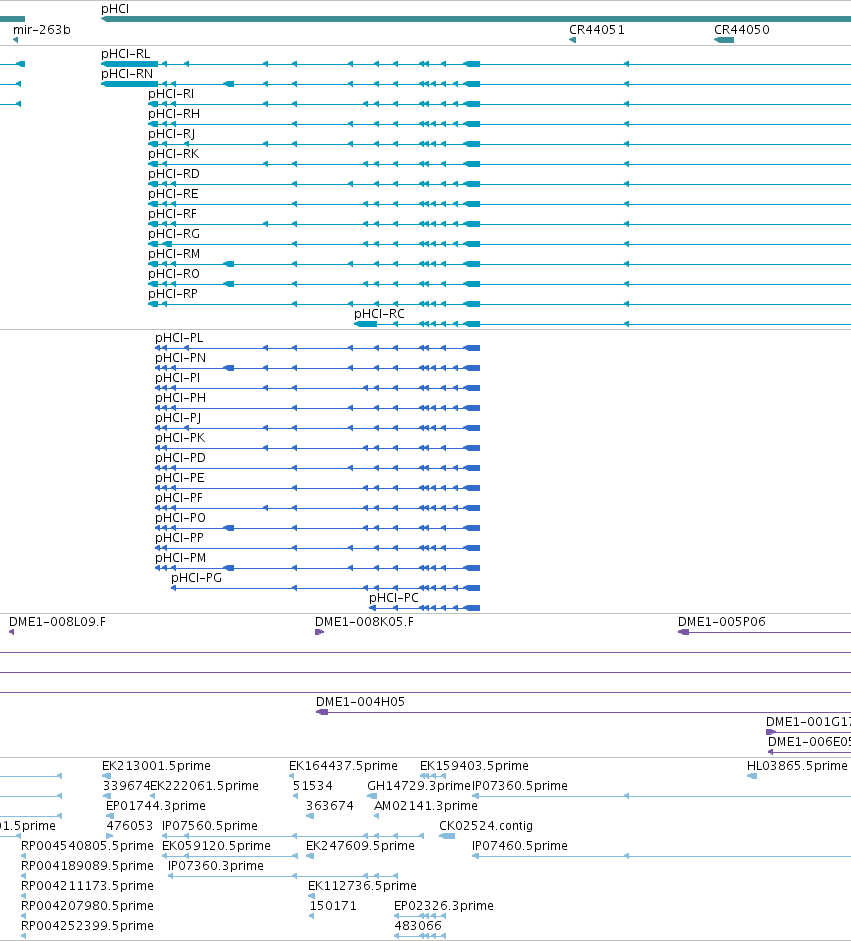Click the CR44051 small arrow glyph
Screen dimensions: 851x941
(x=573, y=40)
